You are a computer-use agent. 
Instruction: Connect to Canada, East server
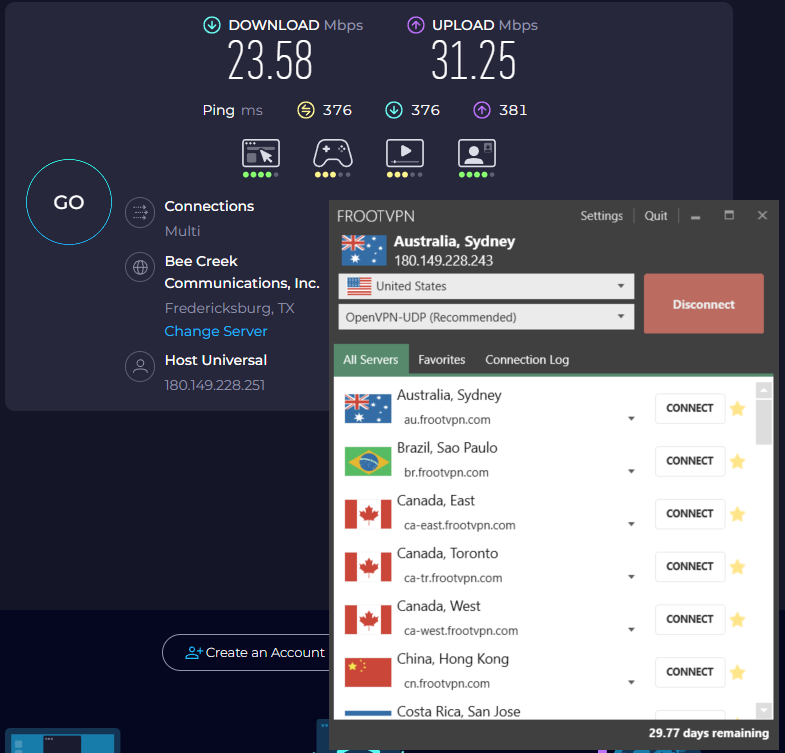tap(690, 514)
